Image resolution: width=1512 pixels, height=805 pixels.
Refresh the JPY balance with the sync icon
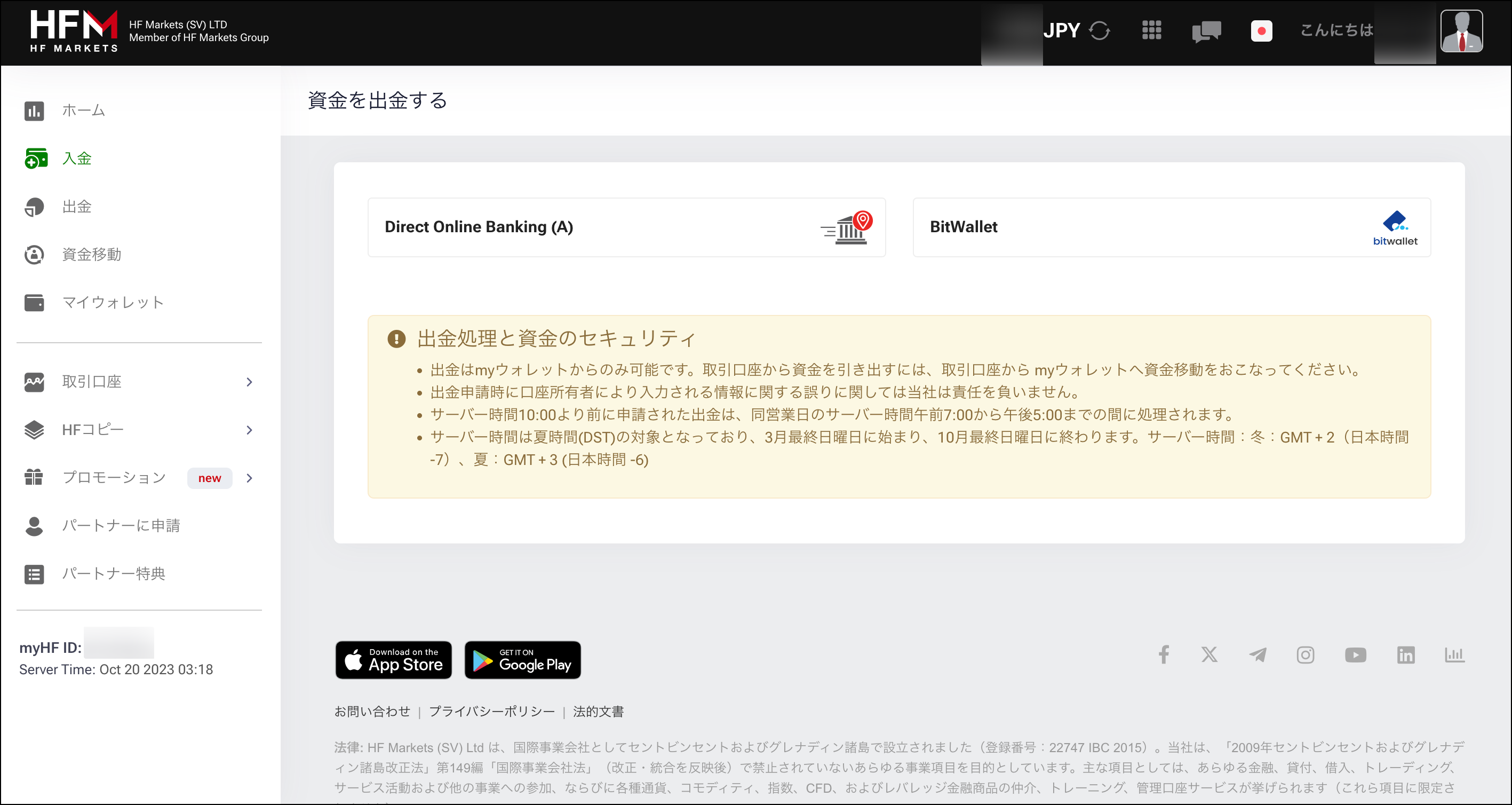click(1100, 31)
